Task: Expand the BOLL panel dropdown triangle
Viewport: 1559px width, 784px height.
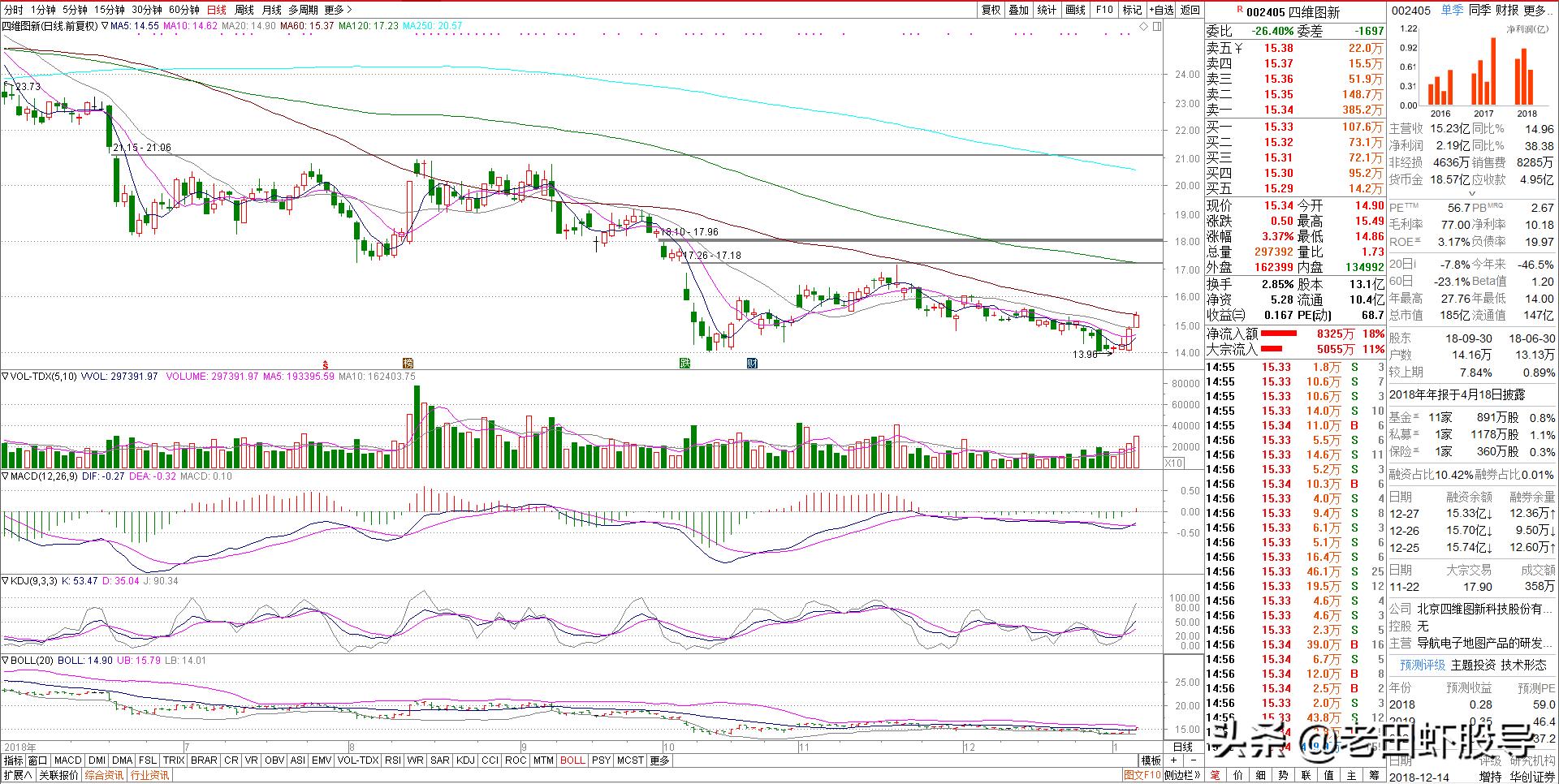Action: pyautogui.click(x=5, y=661)
